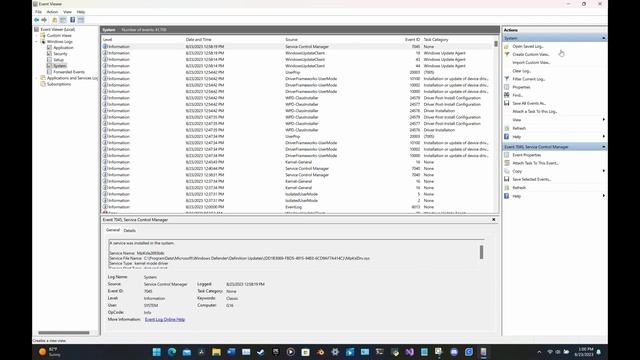The height and width of the screenshot is (360, 640).
Task: Toggle the Show/Hide Action Pane toolbar icon
Action: tap(81, 20)
